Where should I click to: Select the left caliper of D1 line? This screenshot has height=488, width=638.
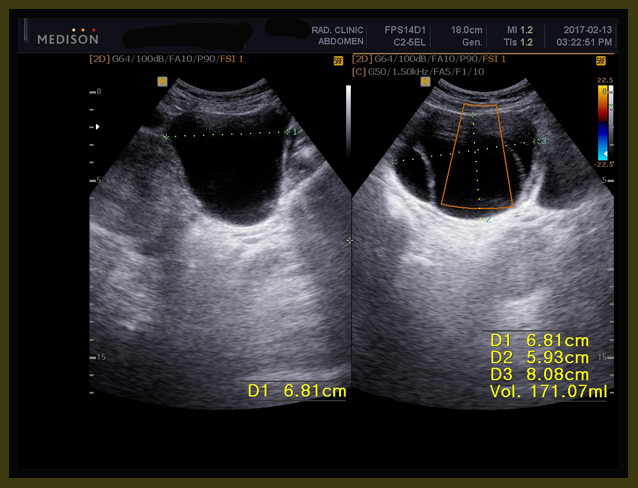click(x=166, y=135)
